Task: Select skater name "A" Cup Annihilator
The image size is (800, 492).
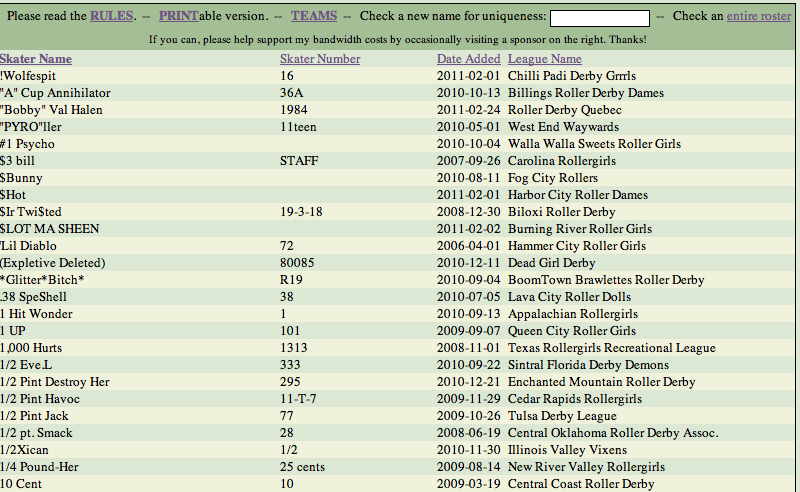Action: pyautogui.click(x=55, y=93)
